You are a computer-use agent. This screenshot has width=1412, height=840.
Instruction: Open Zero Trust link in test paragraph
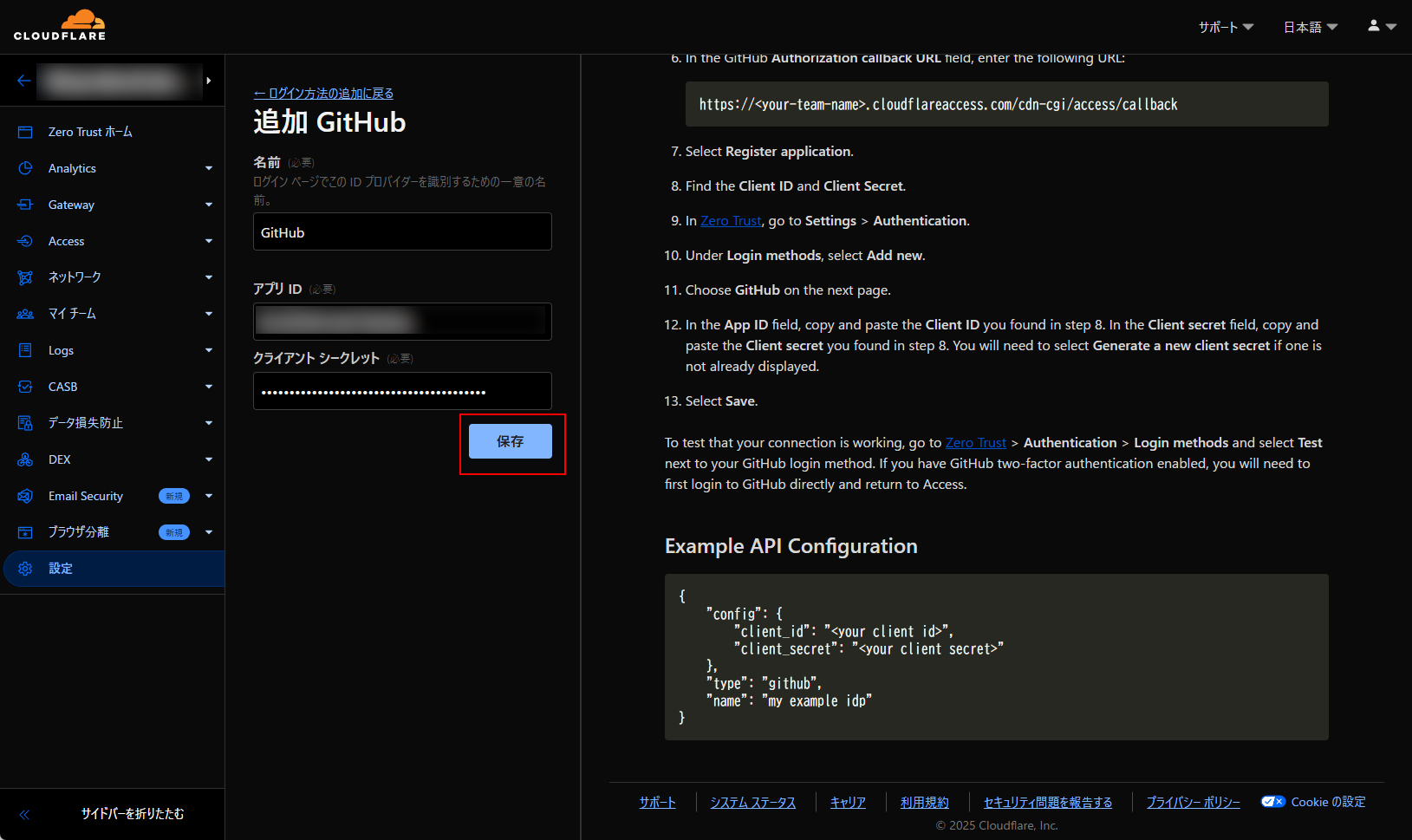click(976, 442)
